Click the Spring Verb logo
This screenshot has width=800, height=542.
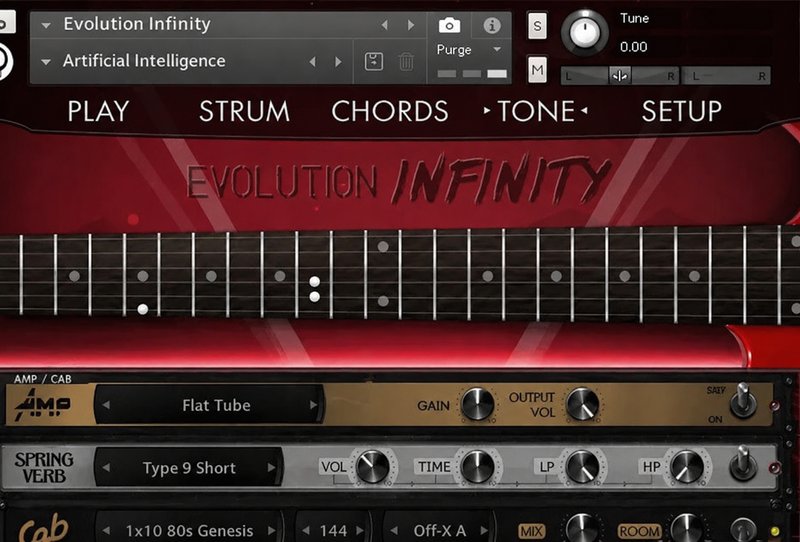(x=44, y=467)
